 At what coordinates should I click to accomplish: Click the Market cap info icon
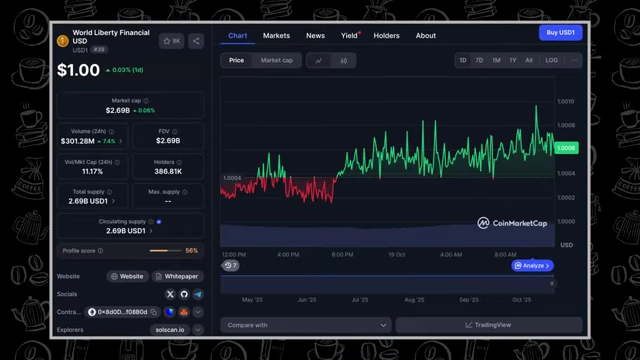146,101
